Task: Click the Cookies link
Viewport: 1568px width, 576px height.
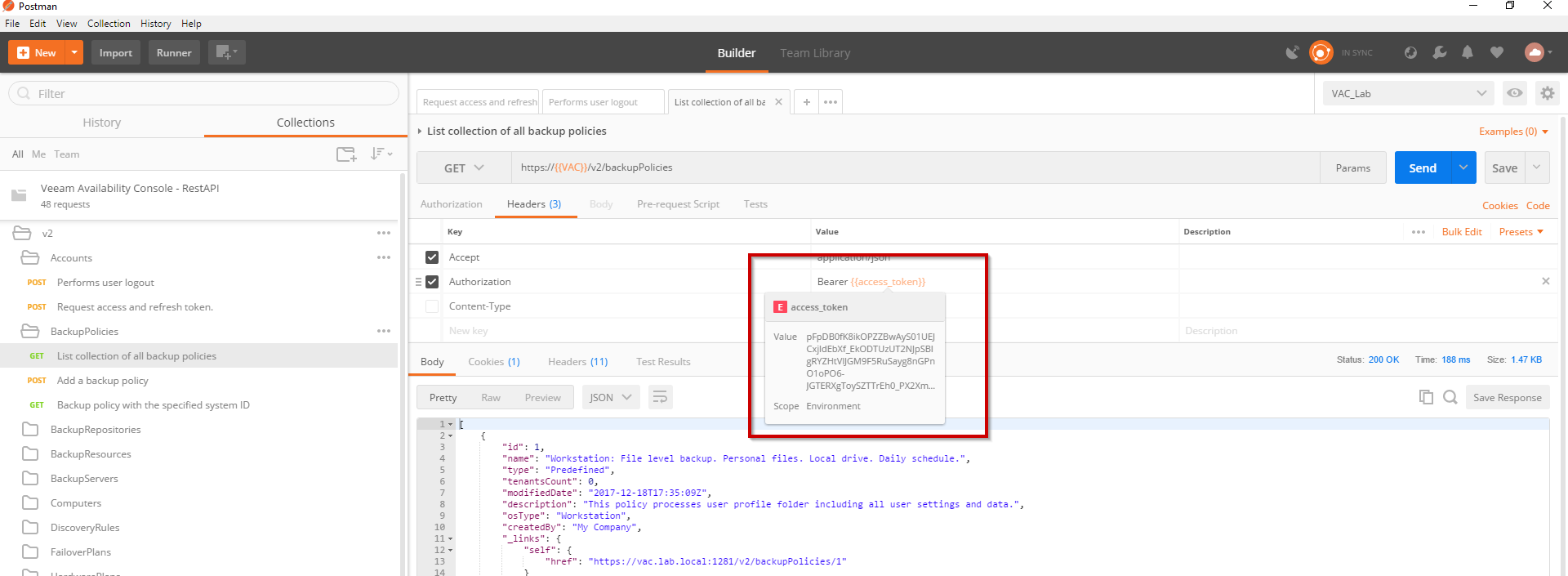Action: tap(1500, 206)
